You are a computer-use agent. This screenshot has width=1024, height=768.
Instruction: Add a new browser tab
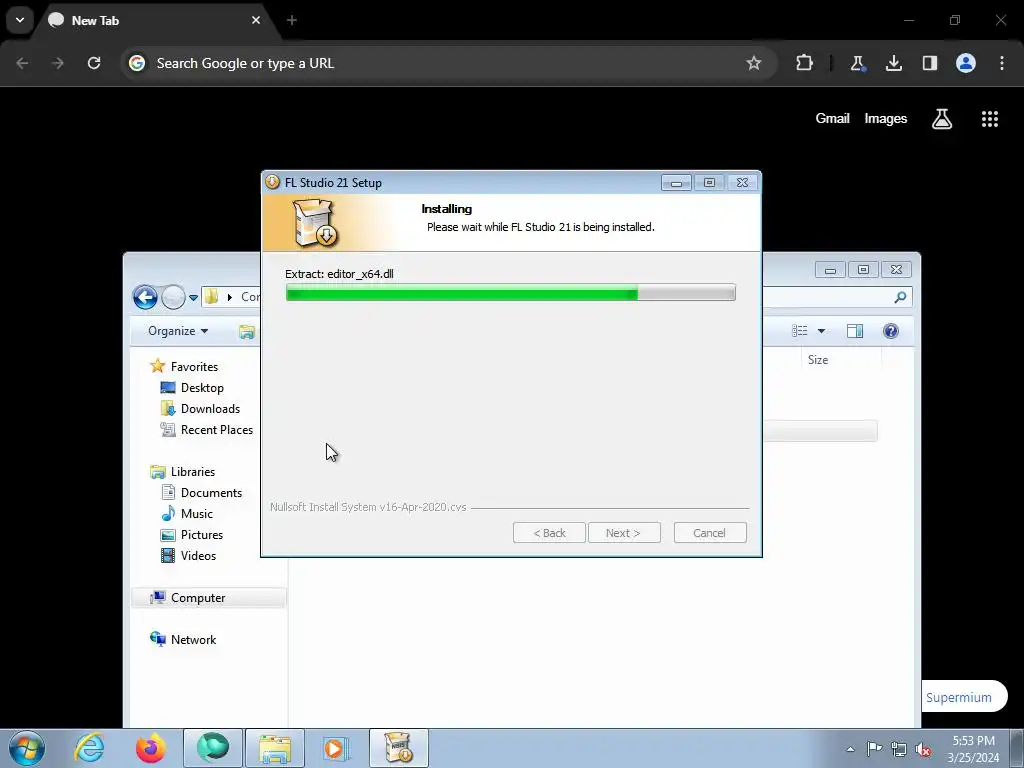pos(292,20)
